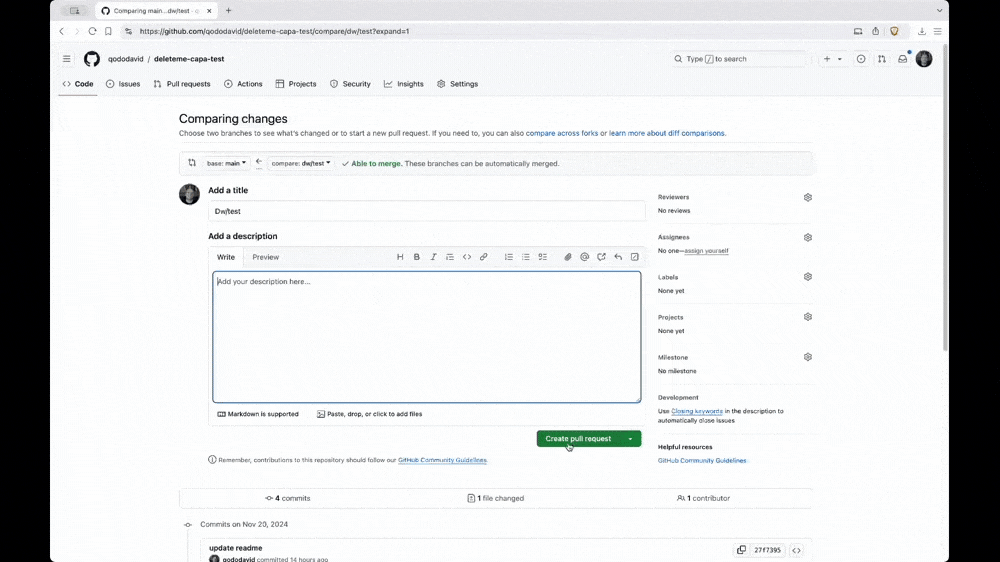Image resolution: width=1000 pixels, height=562 pixels.
Task: Open the update readme commit
Action: (235, 548)
